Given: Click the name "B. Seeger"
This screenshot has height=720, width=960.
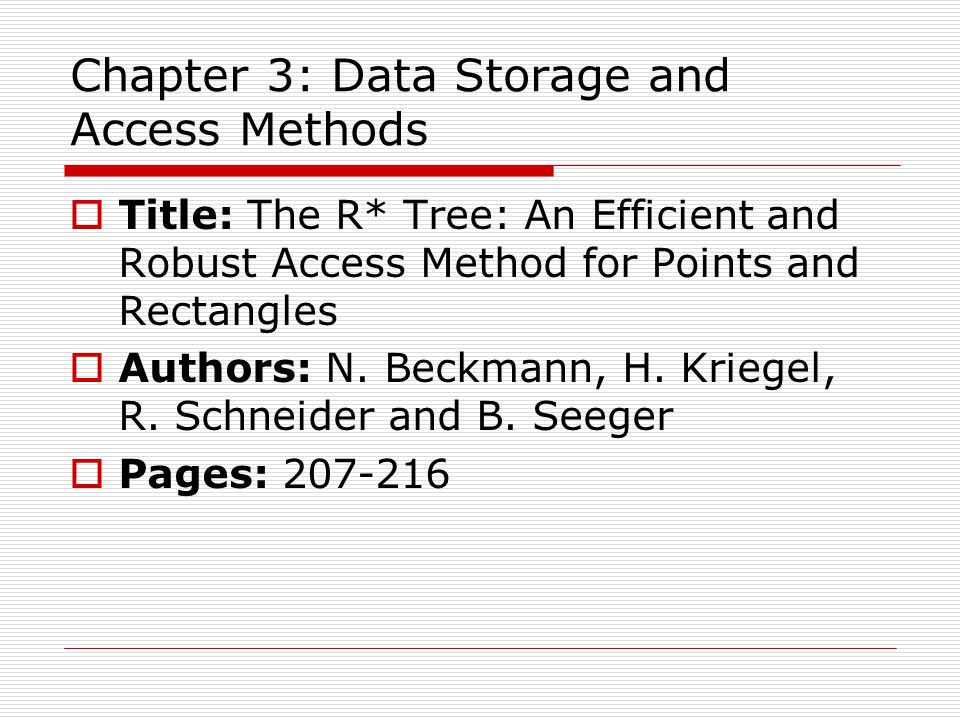Looking at the screenshot, I should click(575, 418).
